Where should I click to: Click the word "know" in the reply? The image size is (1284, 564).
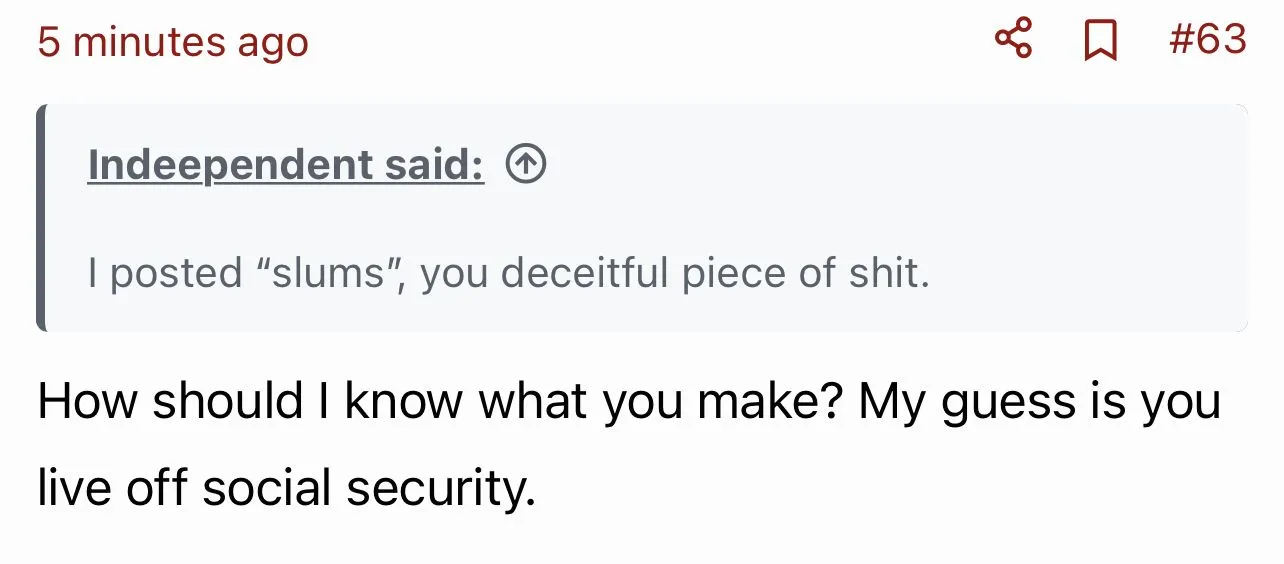[x=404, y=401]
